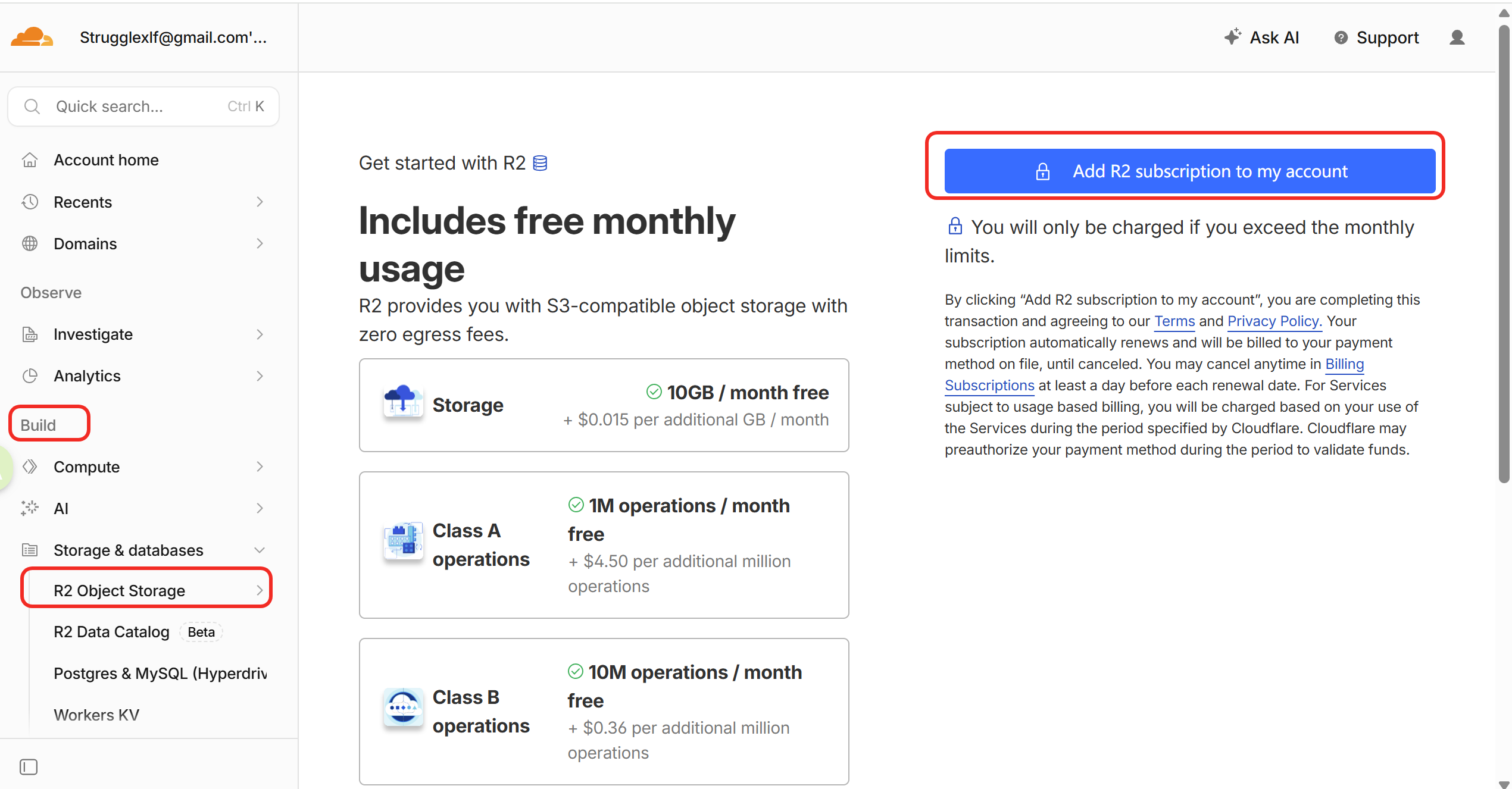This screenshot has width=1512, height=789.
Task: Expand the R2 Object Storage chevron
Action: pos(260,590)
